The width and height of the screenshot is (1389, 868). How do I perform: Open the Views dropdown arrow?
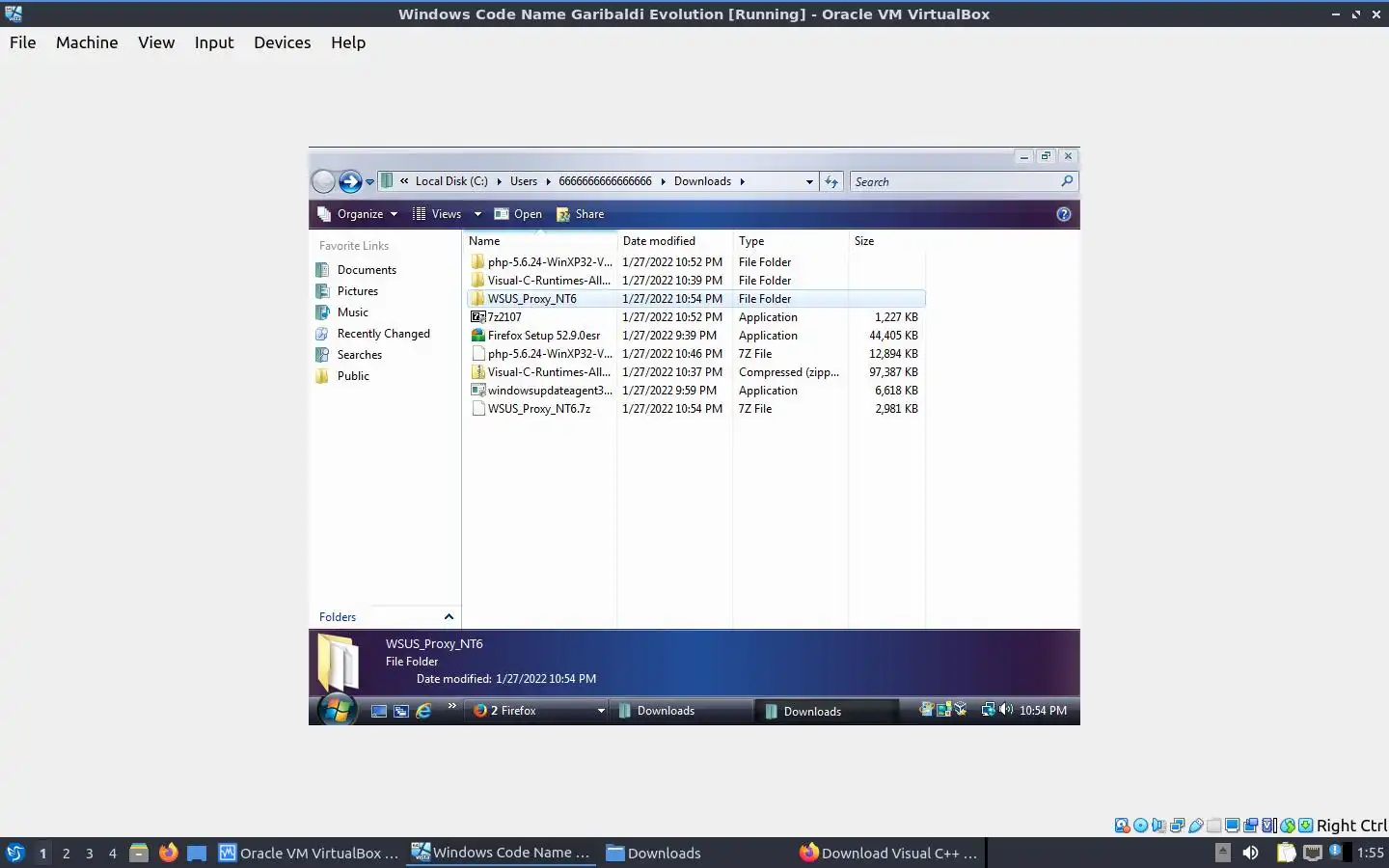[477, 214]
